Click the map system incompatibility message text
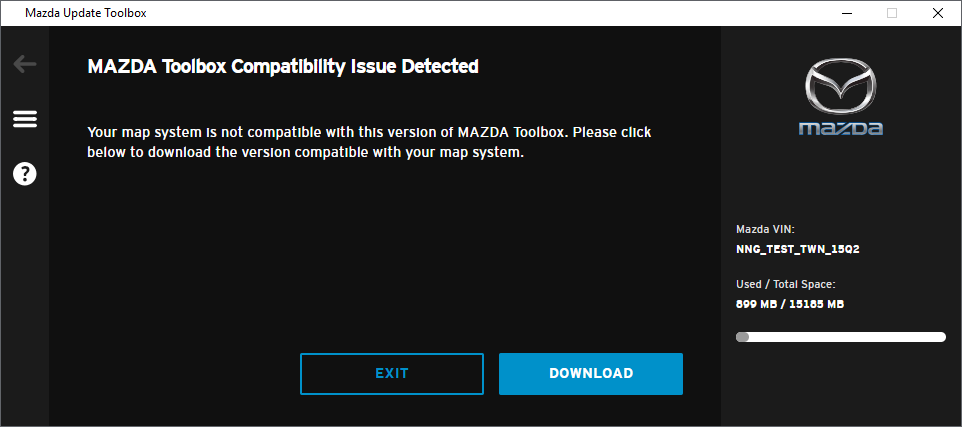Viewport: 962px width, 427px height. 369,142
